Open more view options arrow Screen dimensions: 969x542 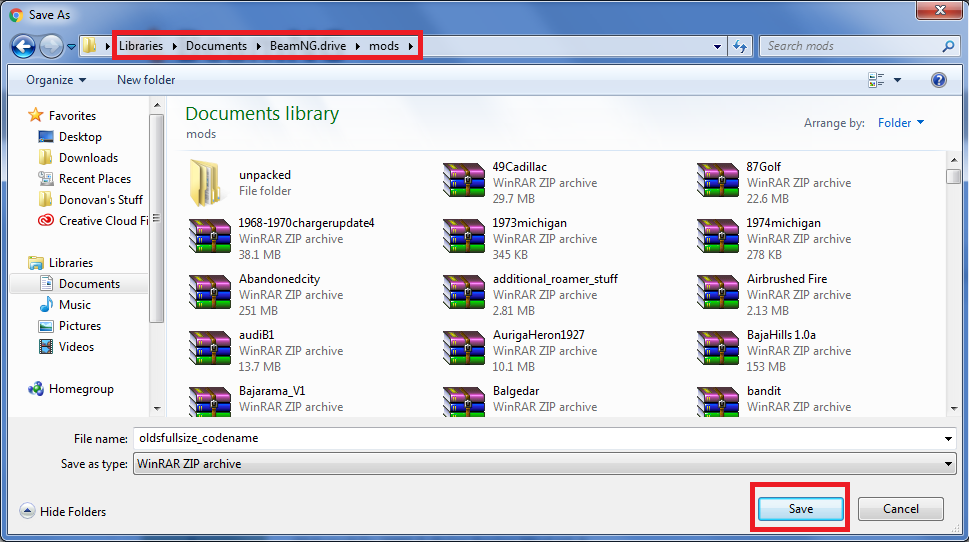coord(897,80)
